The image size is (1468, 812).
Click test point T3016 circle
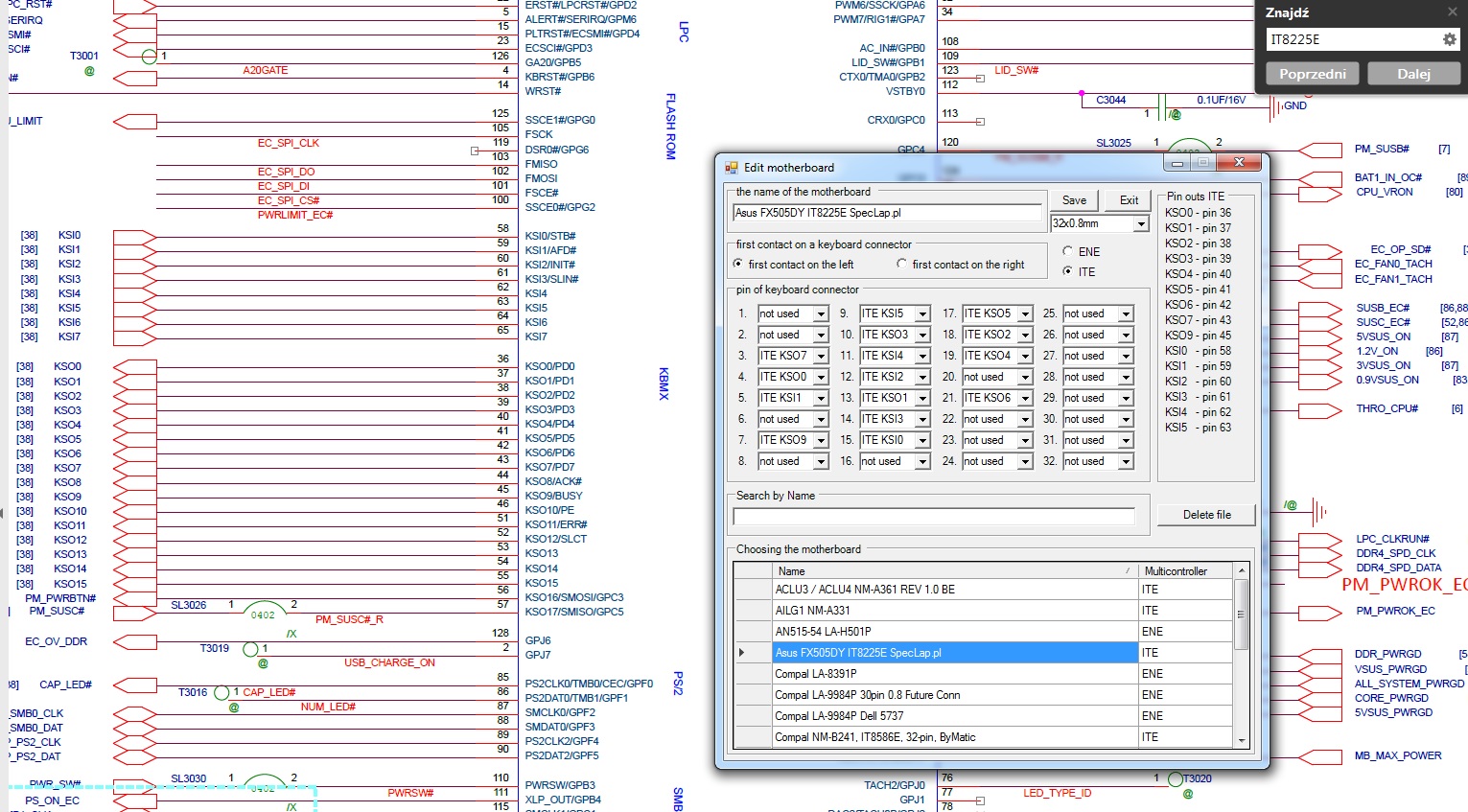coord(221,692)
